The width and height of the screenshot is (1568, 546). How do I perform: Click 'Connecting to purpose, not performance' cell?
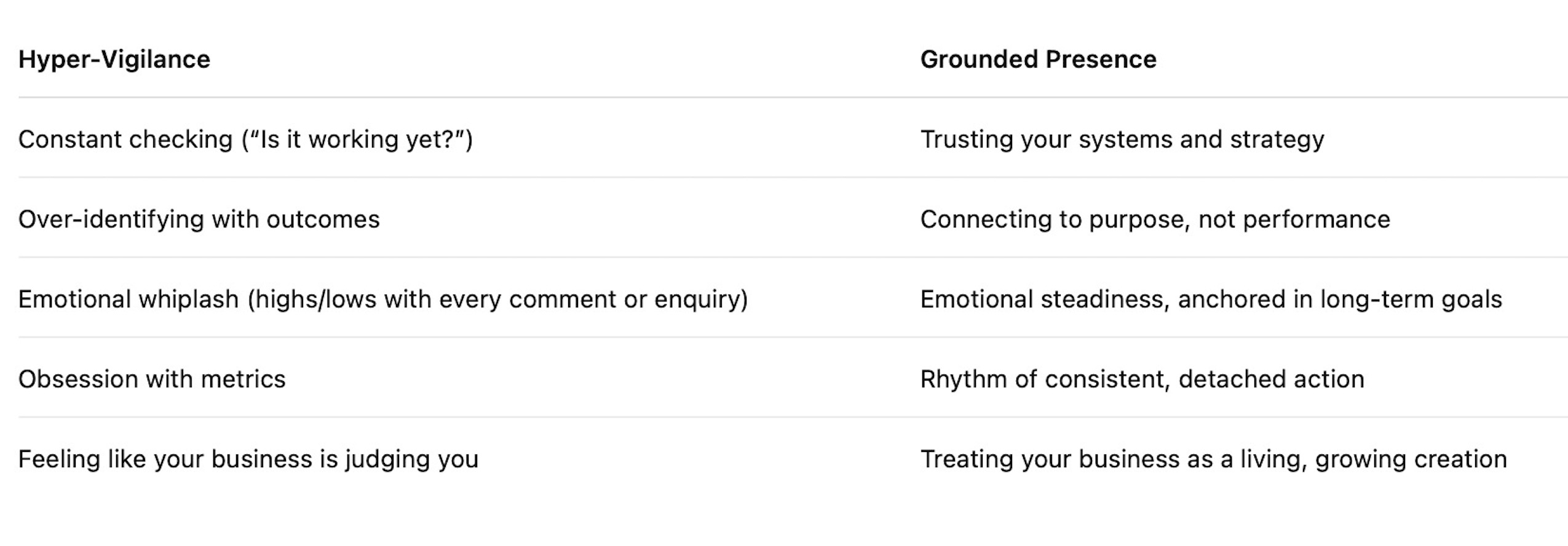(x=1155, y=220)
